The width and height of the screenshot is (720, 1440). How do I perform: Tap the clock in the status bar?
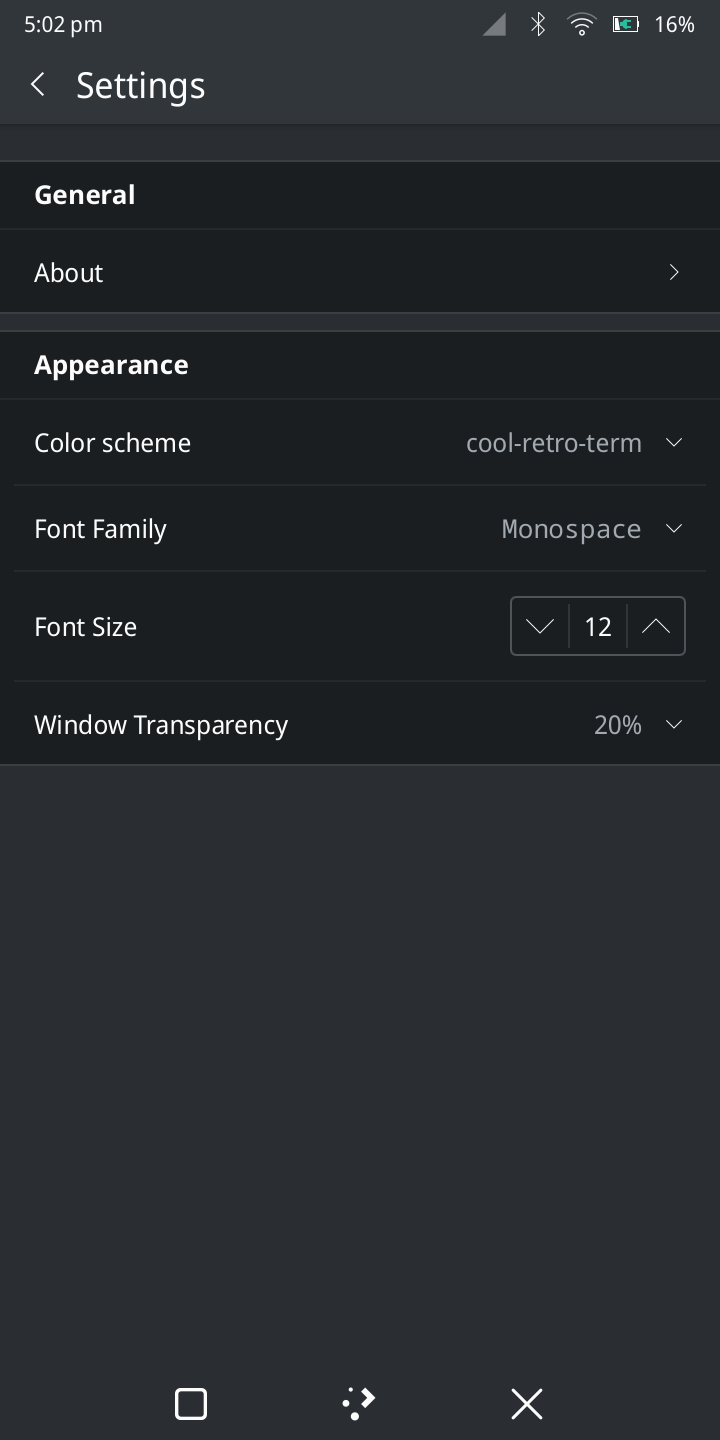tap(63, 25)
